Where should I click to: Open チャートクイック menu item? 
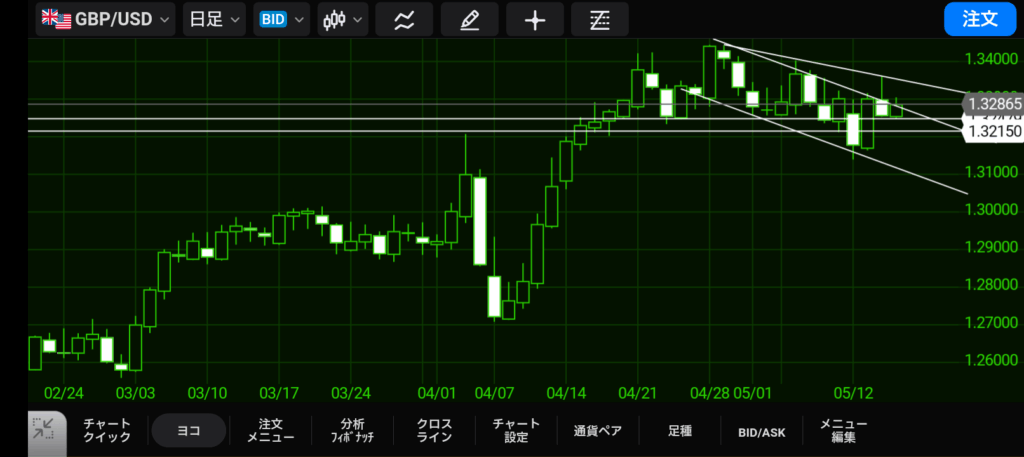pos(107,430)
